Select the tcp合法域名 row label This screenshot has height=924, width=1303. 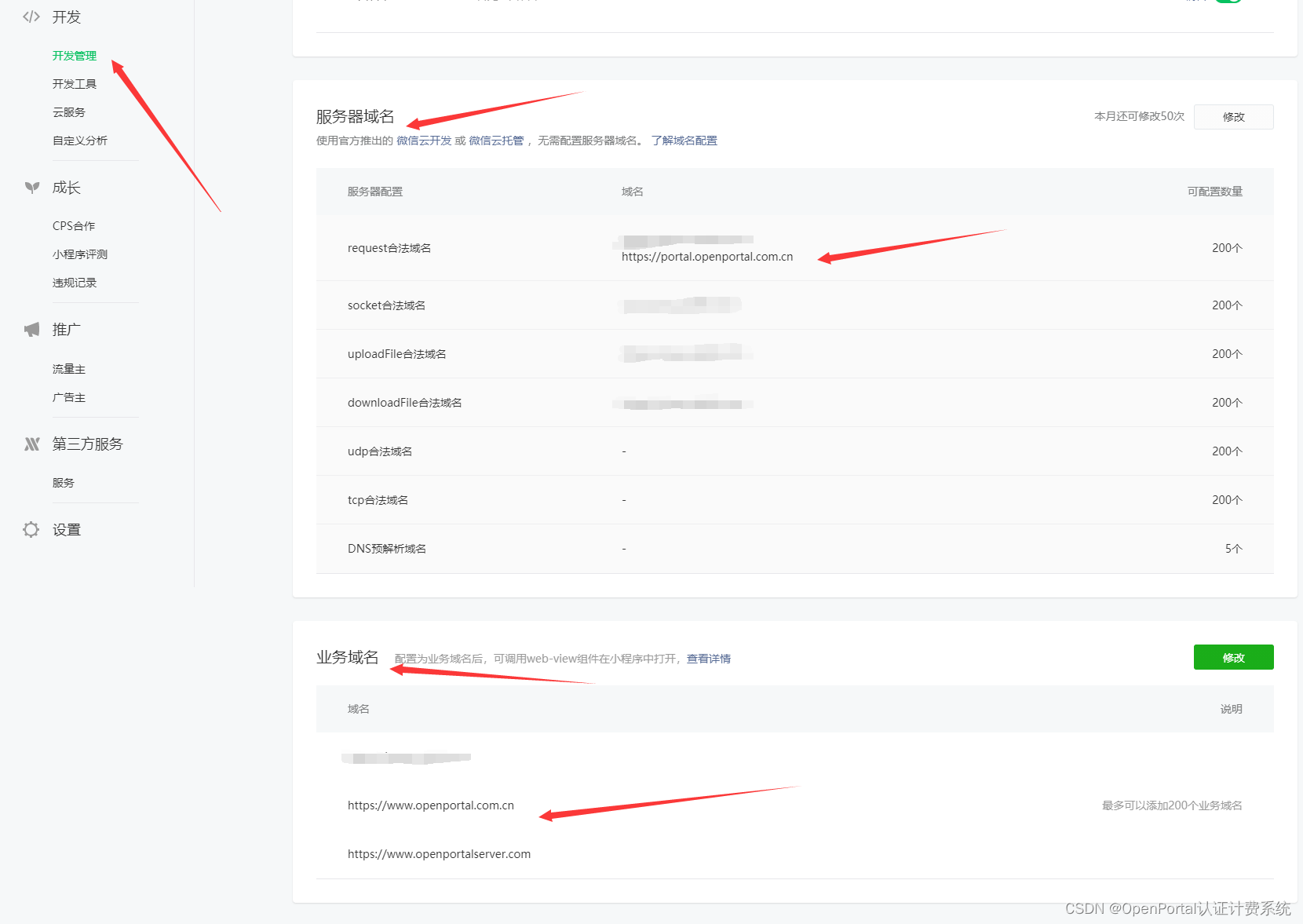click(378, 500)
